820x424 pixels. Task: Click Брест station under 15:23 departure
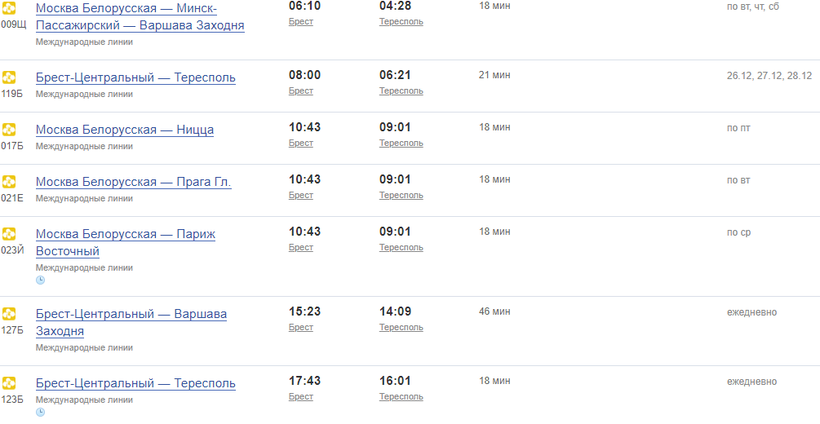click(x=300, y=327)
